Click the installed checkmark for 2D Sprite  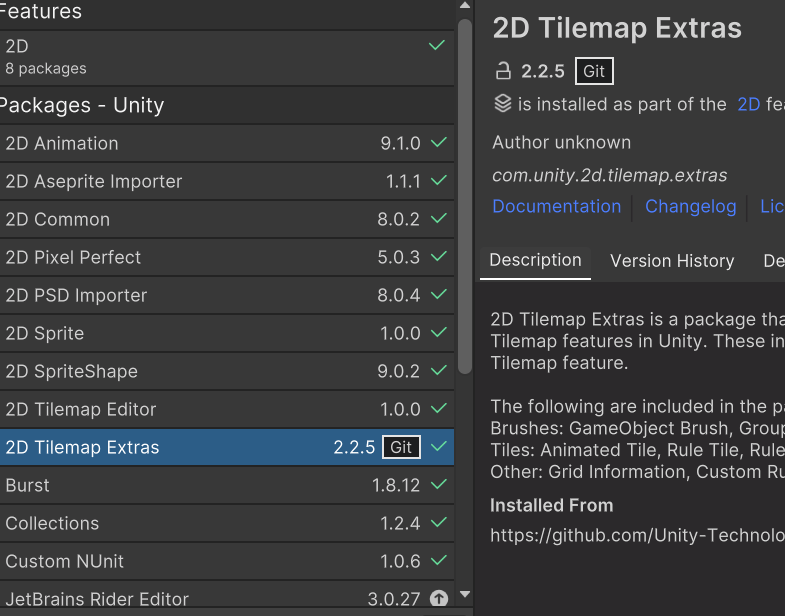pyautogui.click(x=439, y=333)
